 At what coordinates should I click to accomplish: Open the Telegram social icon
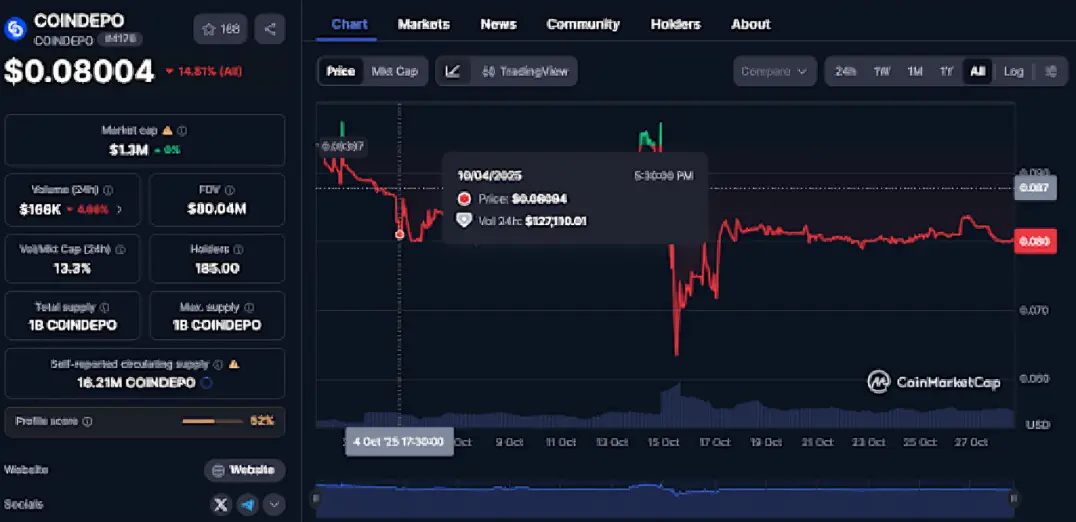coord(248,505)
